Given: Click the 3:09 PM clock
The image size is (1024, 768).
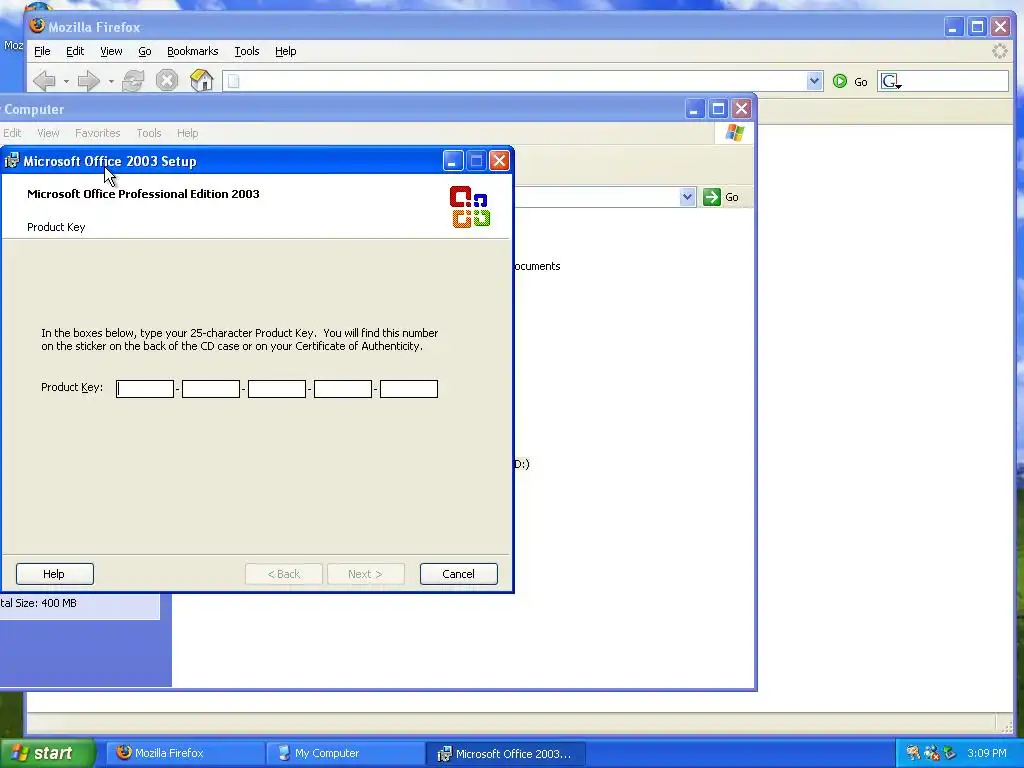Looking at the screenshot, I should pos(987,753).
